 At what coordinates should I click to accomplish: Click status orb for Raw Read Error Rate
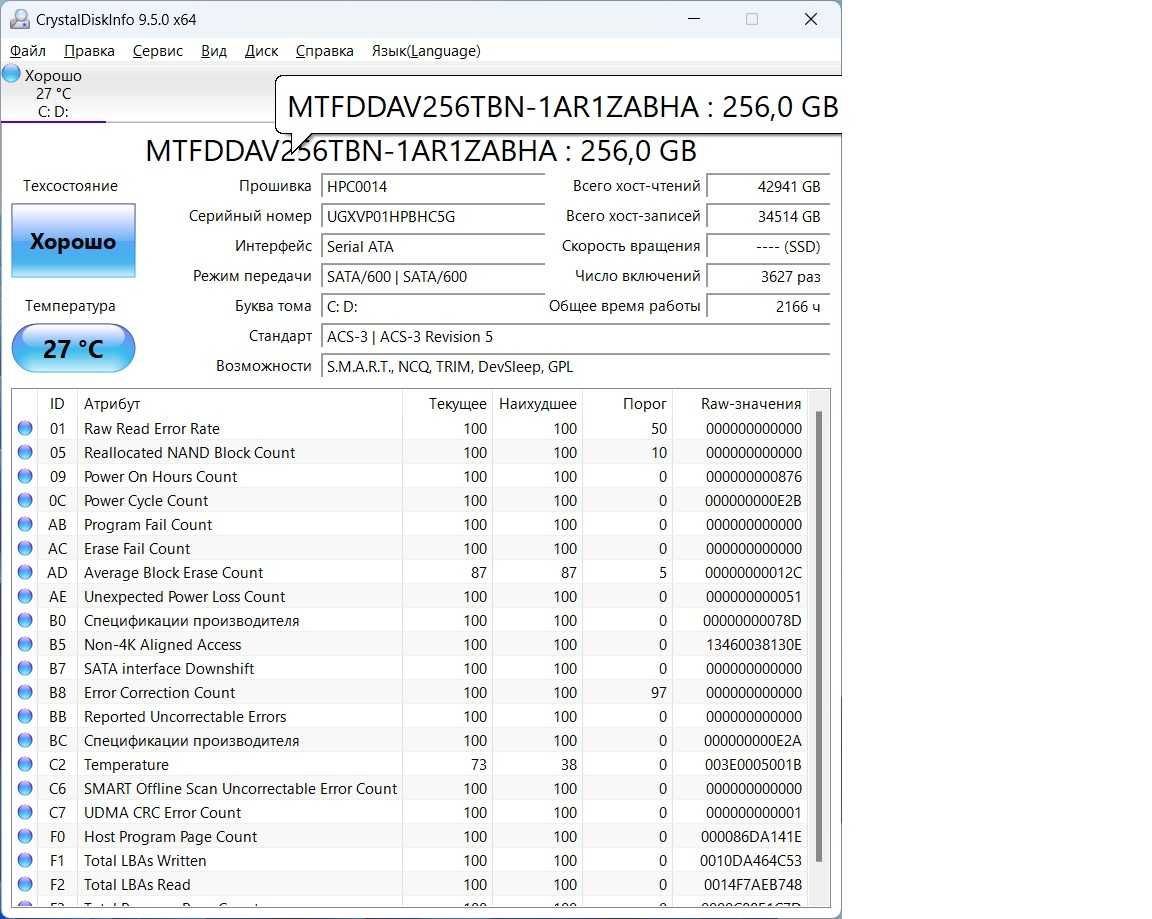click(25, 428)
